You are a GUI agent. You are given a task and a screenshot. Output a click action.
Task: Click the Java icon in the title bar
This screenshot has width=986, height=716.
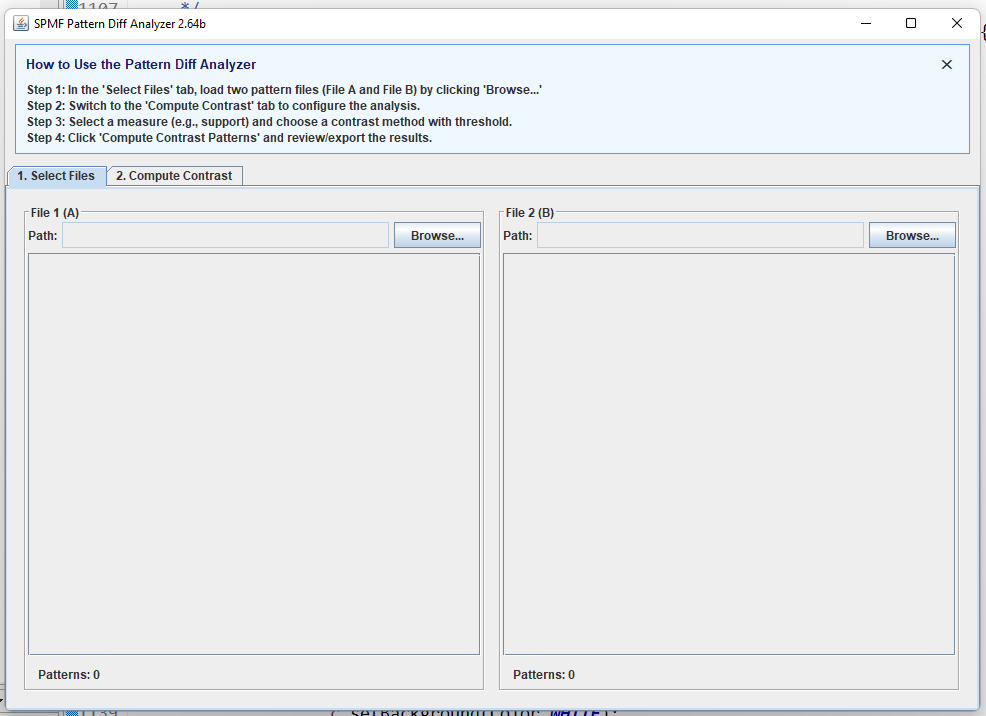click(x=21, y=24)
